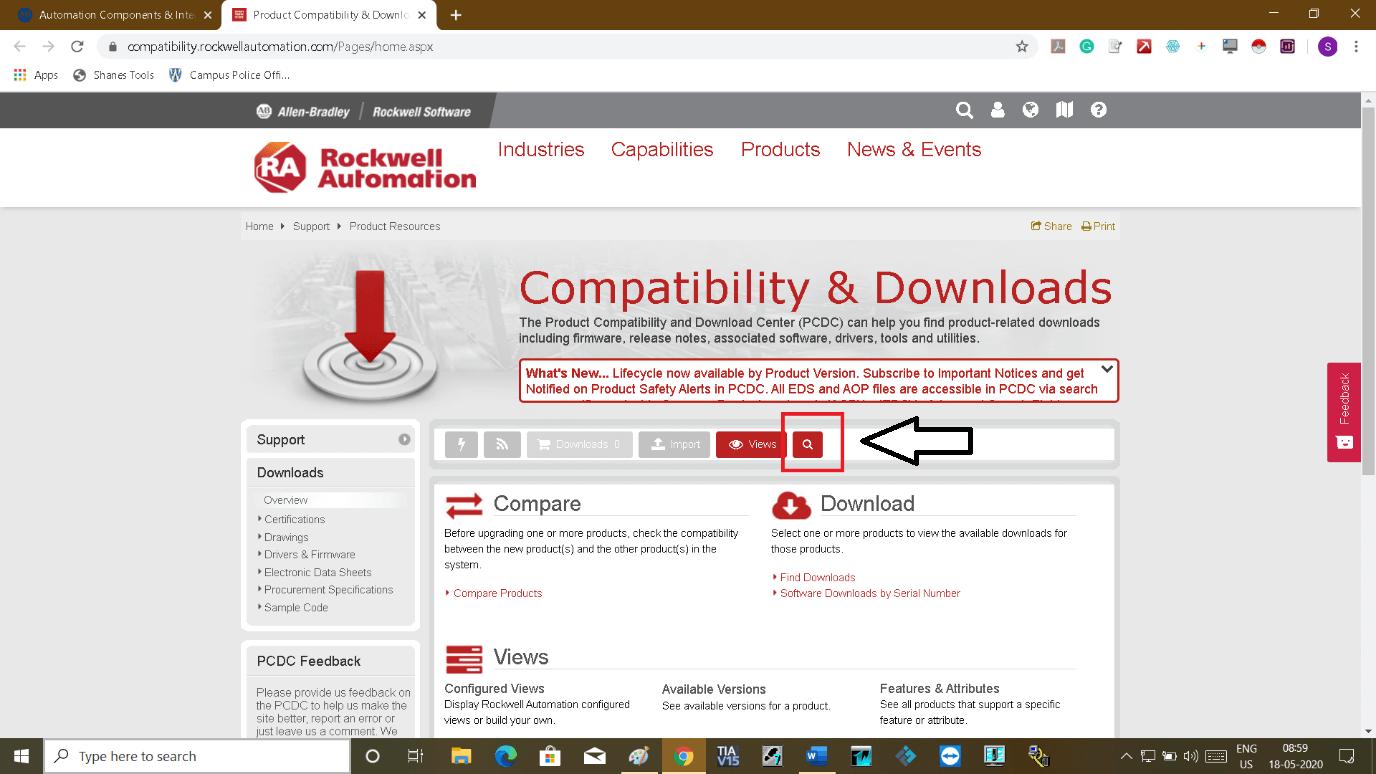The width and height of the screenshot is (1376, 774).
Task: Open the News & Events menu
Action: click(914, 149)
